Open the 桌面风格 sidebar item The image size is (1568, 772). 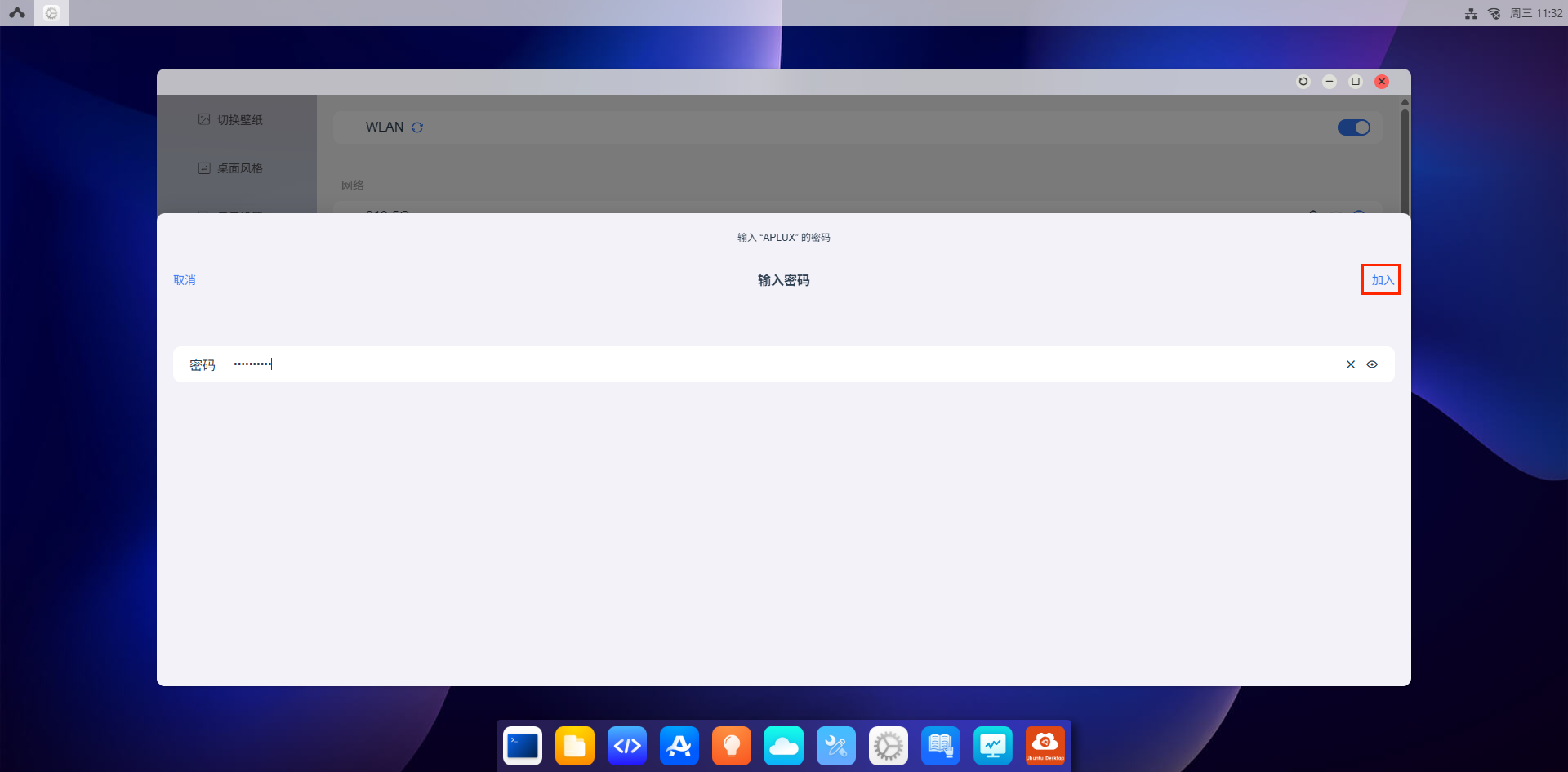click(x=238, y=168)
